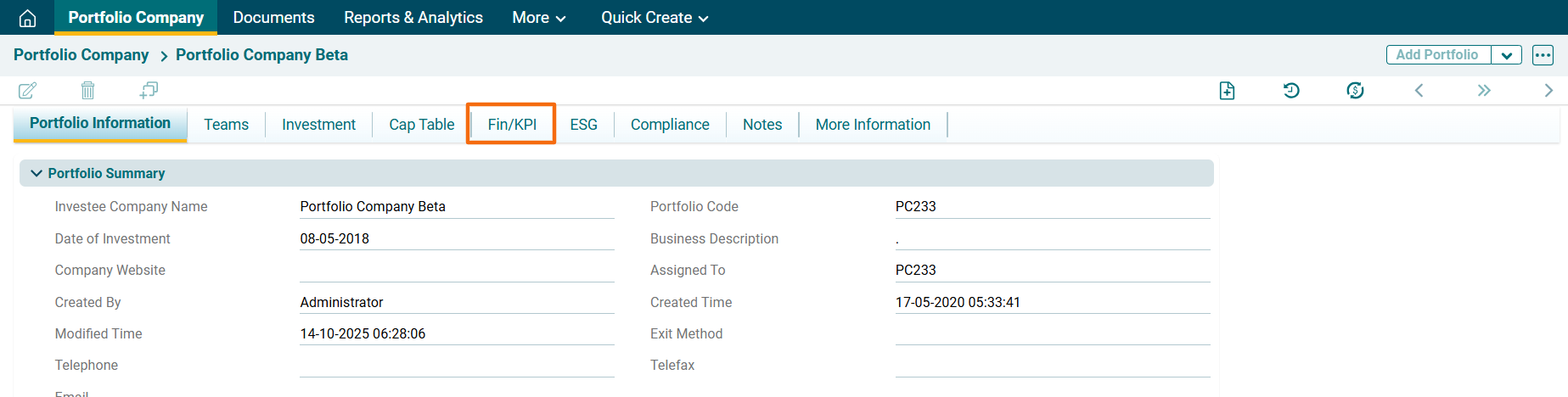Go to next record with right arrow

pyautogui.click(x=1548, y=90)
